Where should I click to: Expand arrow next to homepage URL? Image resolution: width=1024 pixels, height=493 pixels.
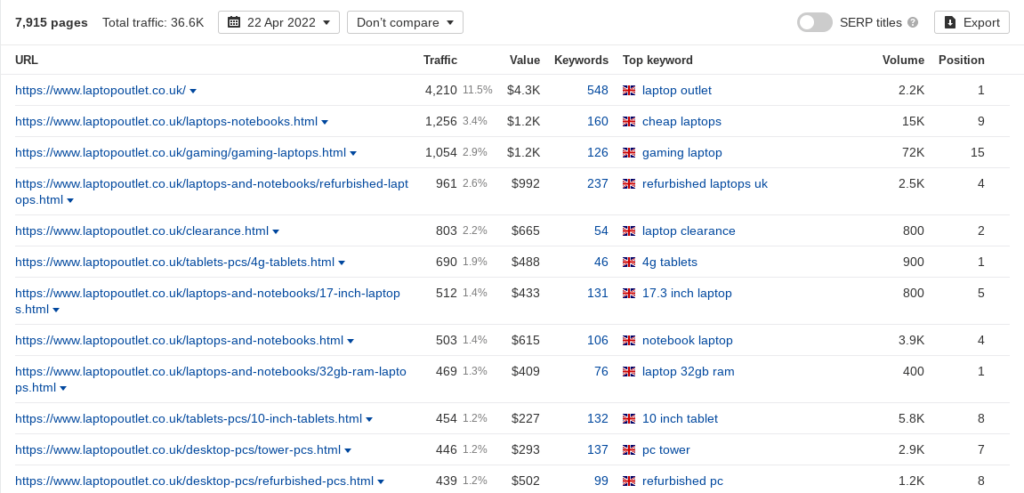(x=193, y=91)
